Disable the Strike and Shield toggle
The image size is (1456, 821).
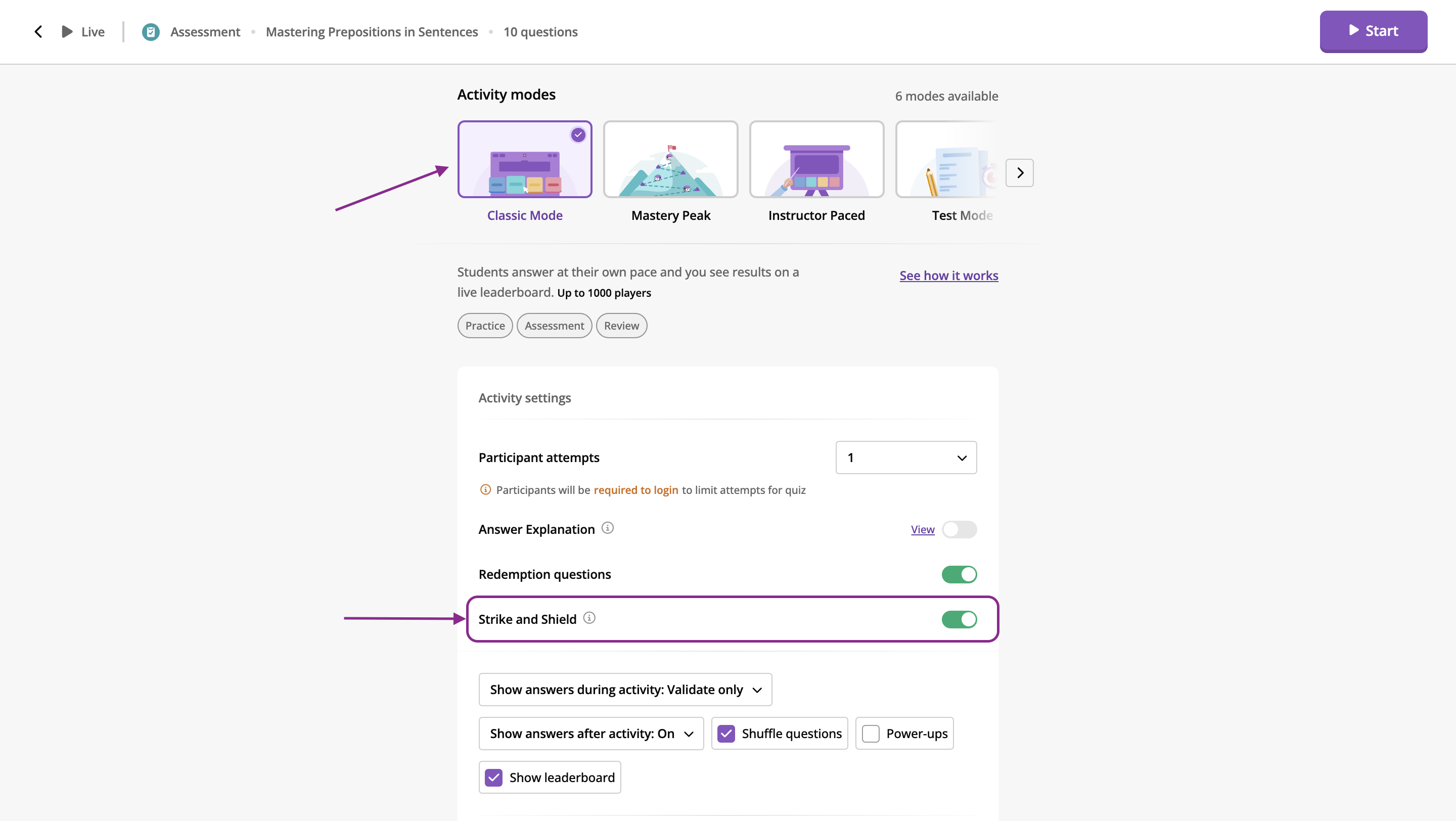click(959, 619)
